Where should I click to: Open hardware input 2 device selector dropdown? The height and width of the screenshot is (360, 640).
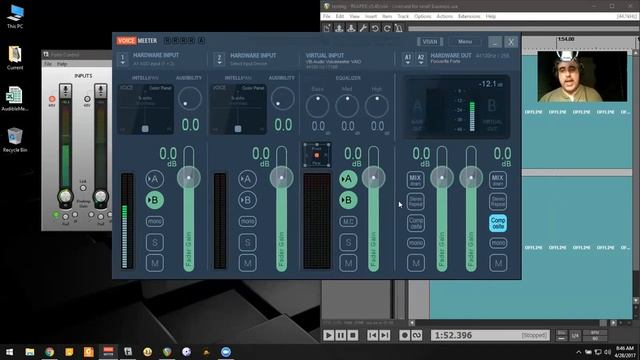[219, 59]
